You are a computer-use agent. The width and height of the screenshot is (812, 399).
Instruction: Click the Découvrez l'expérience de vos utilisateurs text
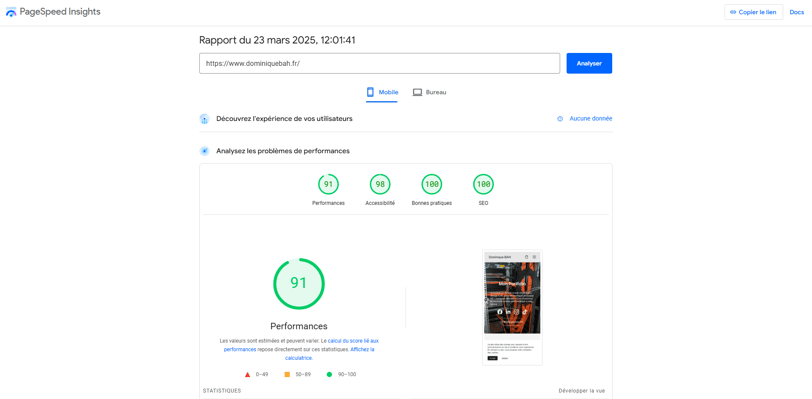[284, 119]
